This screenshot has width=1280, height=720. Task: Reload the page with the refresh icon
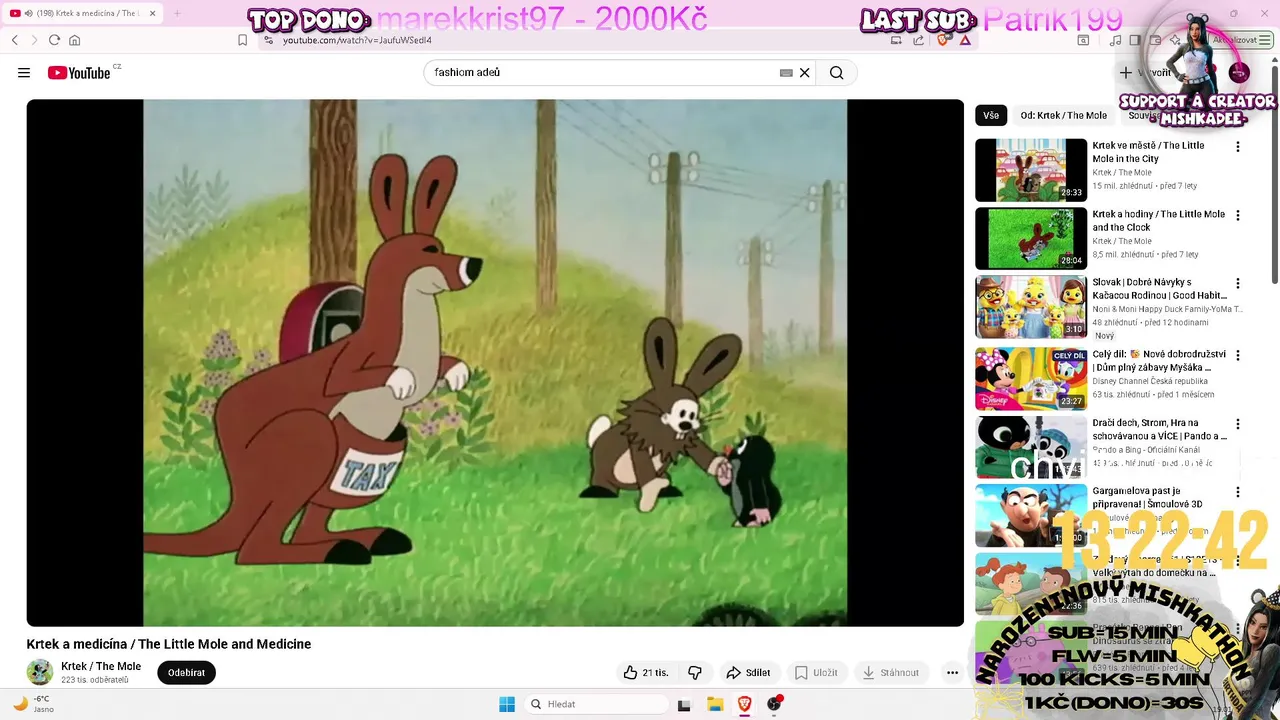tap(54, 40)
